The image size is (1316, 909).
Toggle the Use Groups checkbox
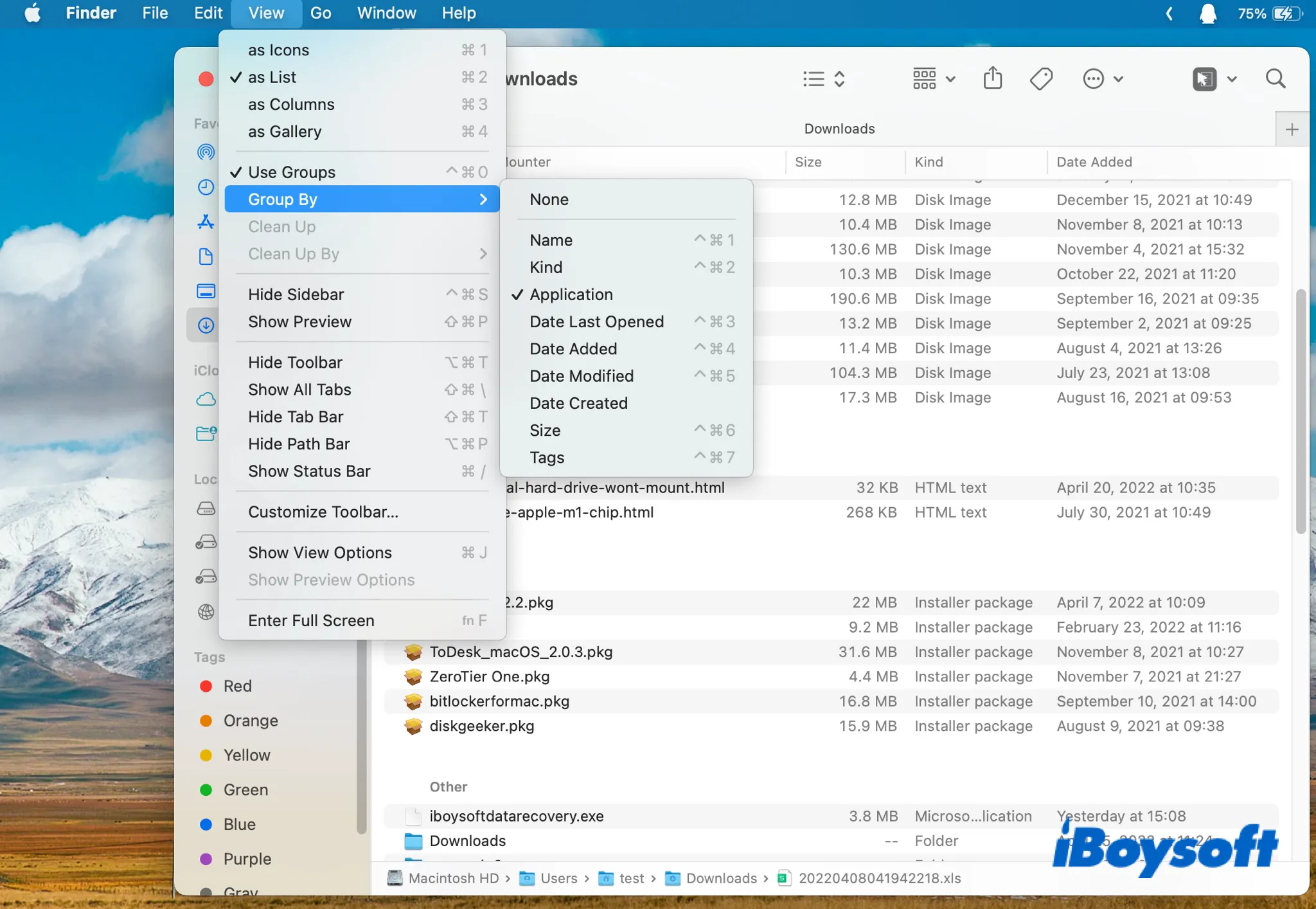tap(291, 171)
